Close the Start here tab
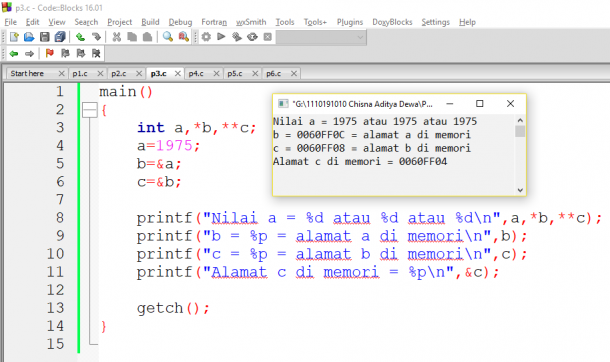This screenshot has height=362, width=610. 61,73
